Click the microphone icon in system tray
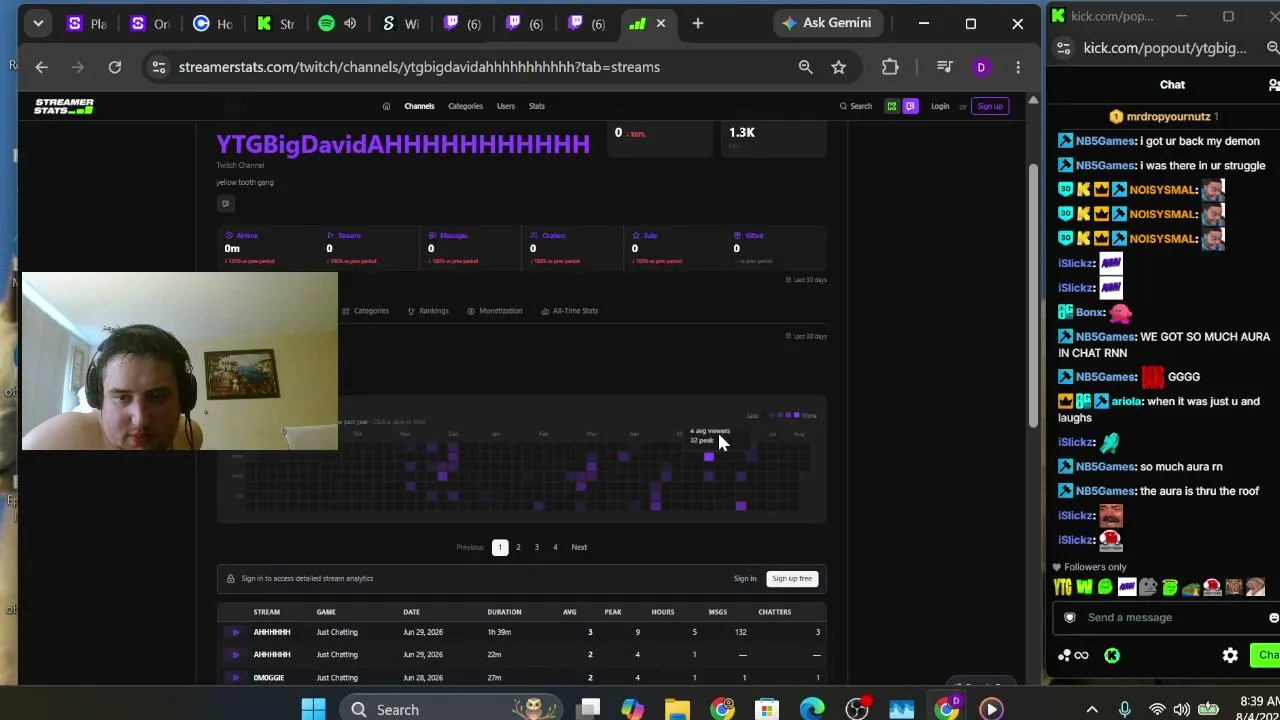Image resolution: width=1280 pixels, height=720 pixels. (x=1125, y=709)
